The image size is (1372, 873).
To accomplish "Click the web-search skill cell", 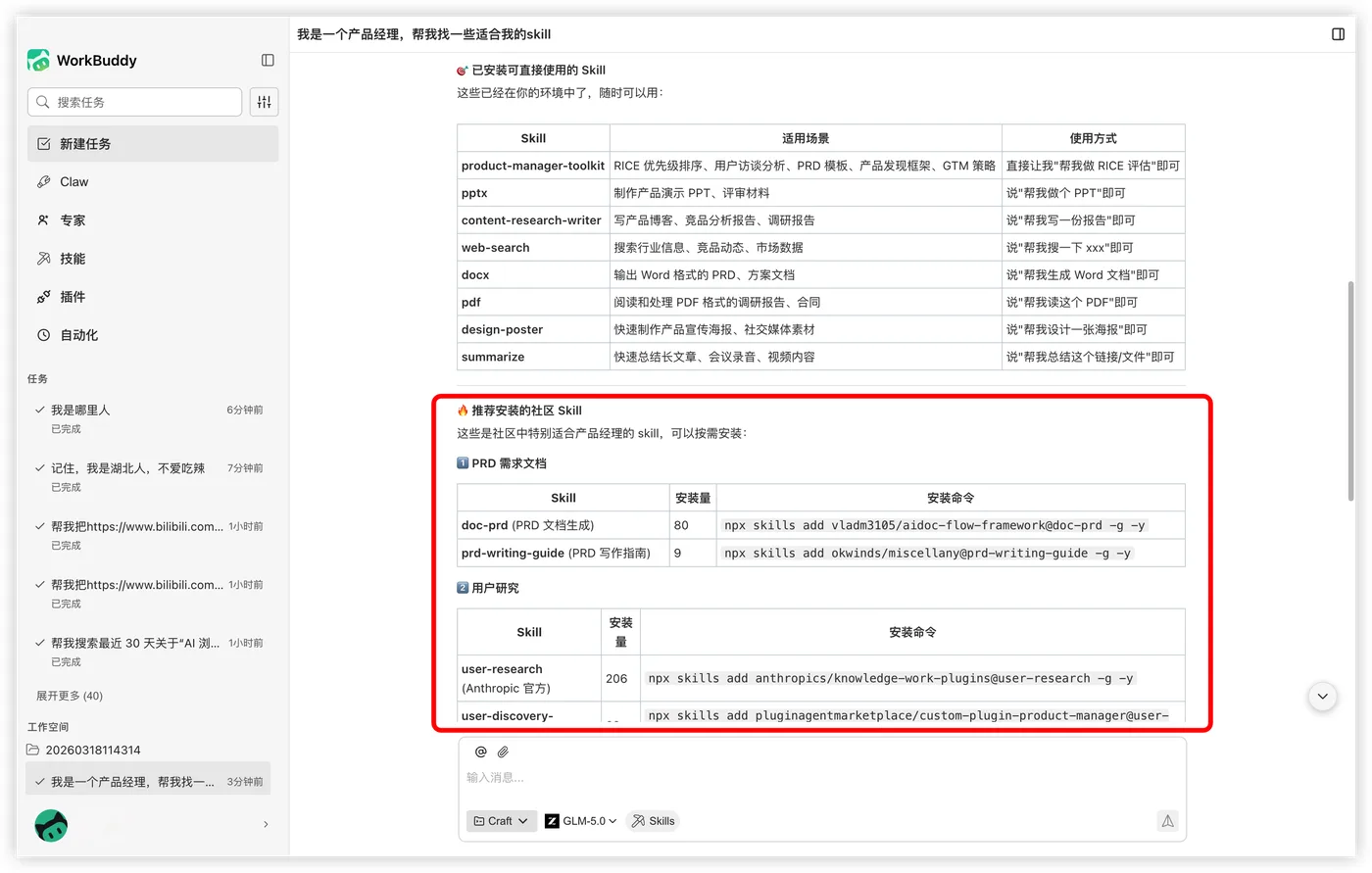I will coord(533,248).
